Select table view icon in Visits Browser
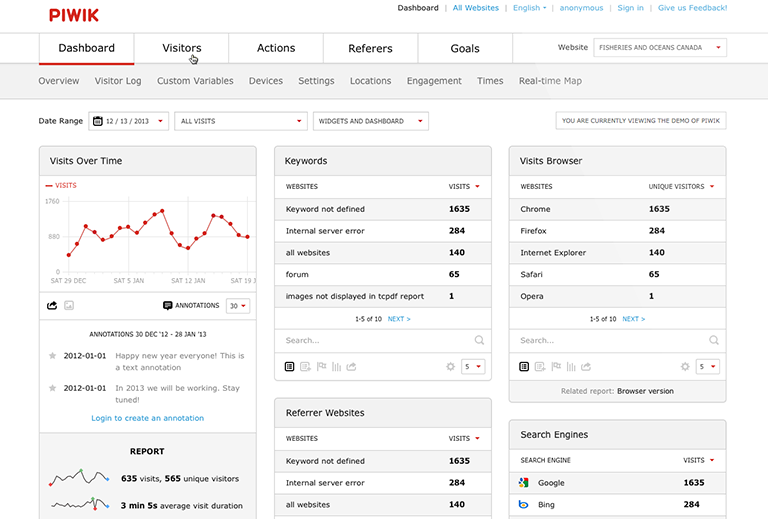This screenshot has height=519, width=768. (x=524, y=367)
